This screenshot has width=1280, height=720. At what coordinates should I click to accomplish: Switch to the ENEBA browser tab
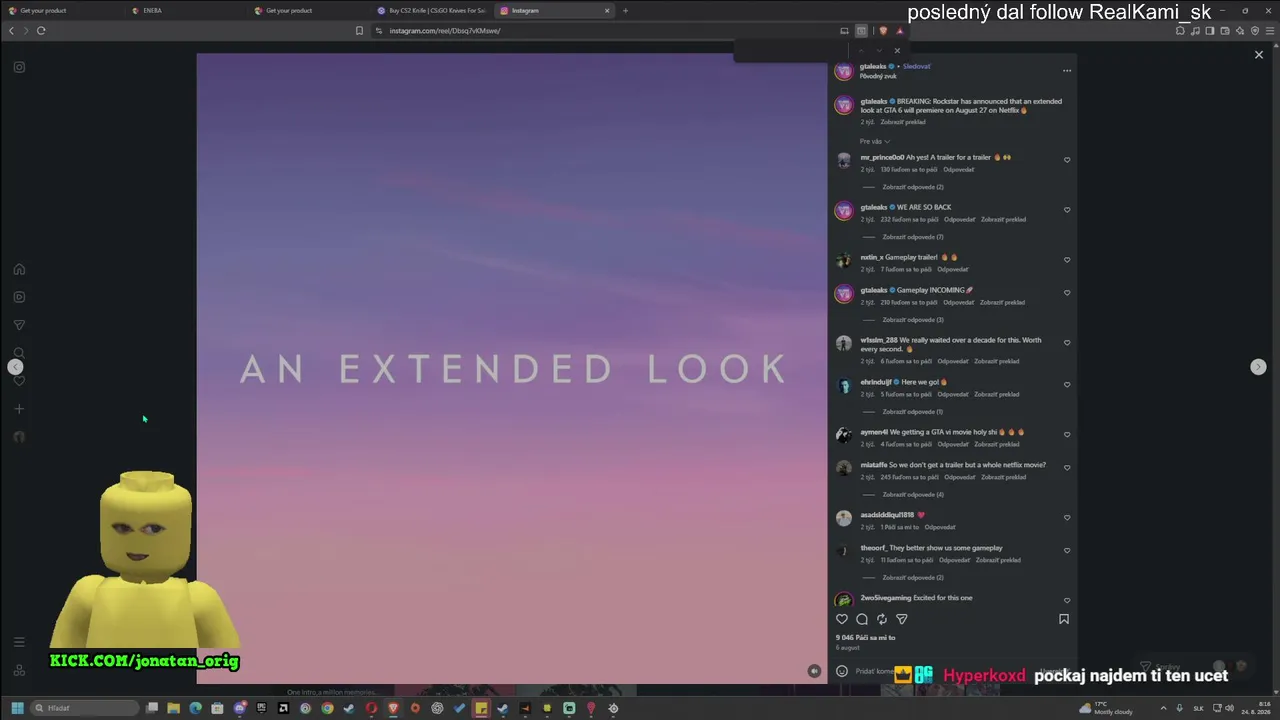tap(187, 11)
